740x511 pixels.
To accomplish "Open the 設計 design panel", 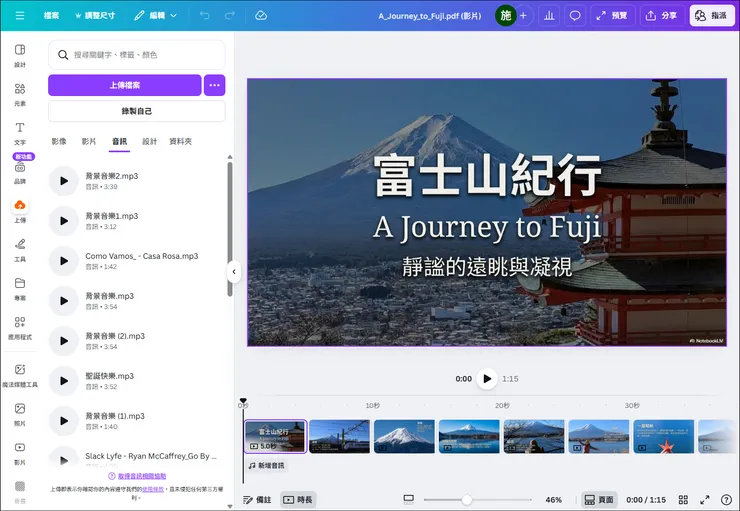I will point(20,55).
